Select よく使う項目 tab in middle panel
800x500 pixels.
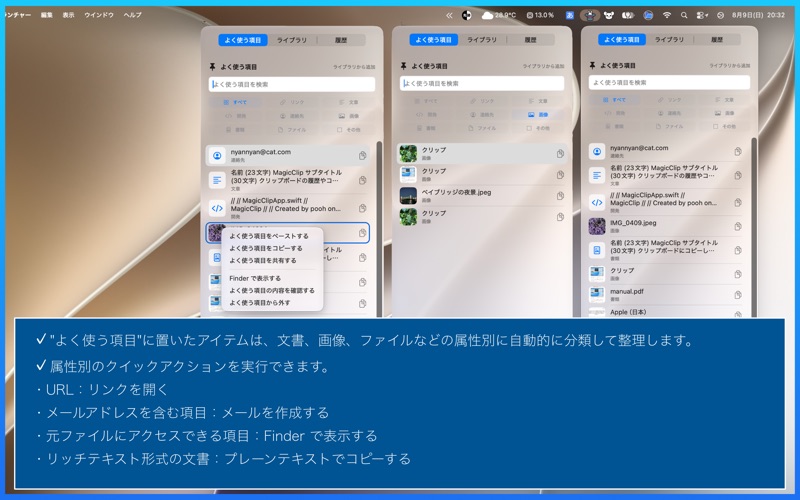[433, 40]
